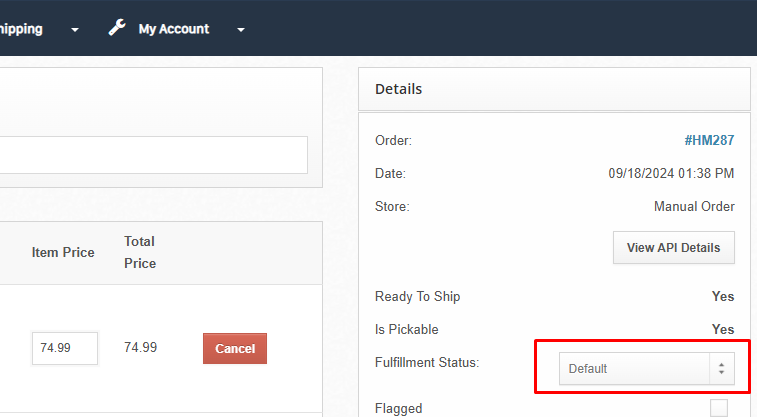The image size is (757, 417).
Task: Expand the caret next to Shipping
Action: [74, 29]
